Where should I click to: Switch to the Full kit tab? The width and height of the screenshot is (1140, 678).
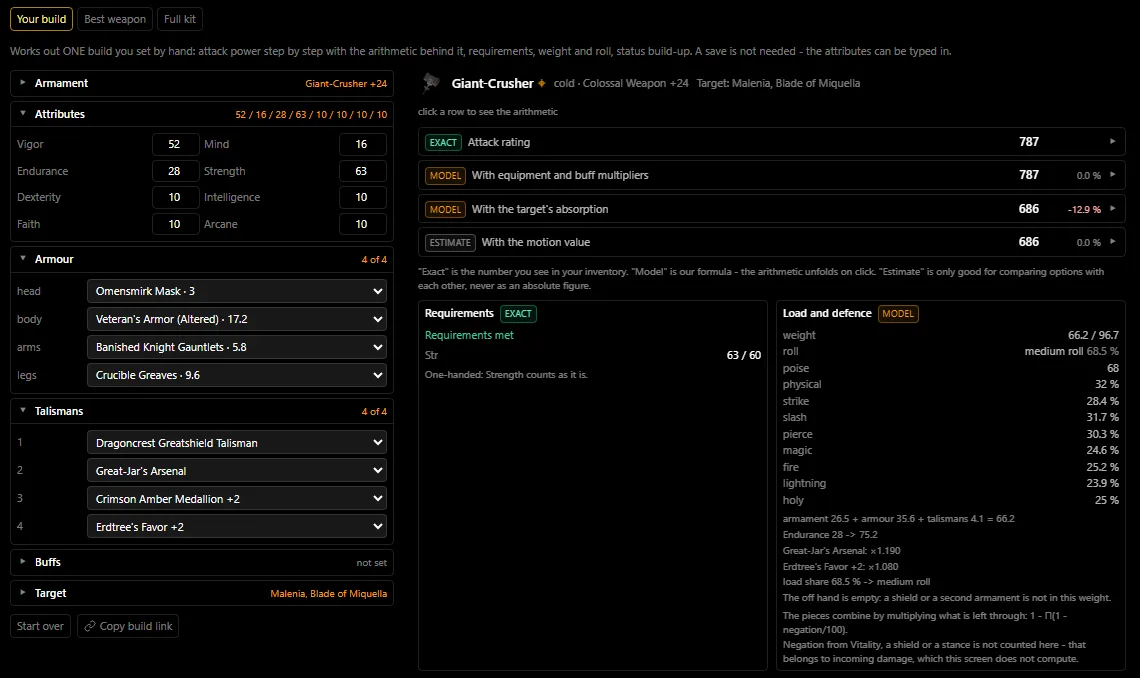point(180,19)
